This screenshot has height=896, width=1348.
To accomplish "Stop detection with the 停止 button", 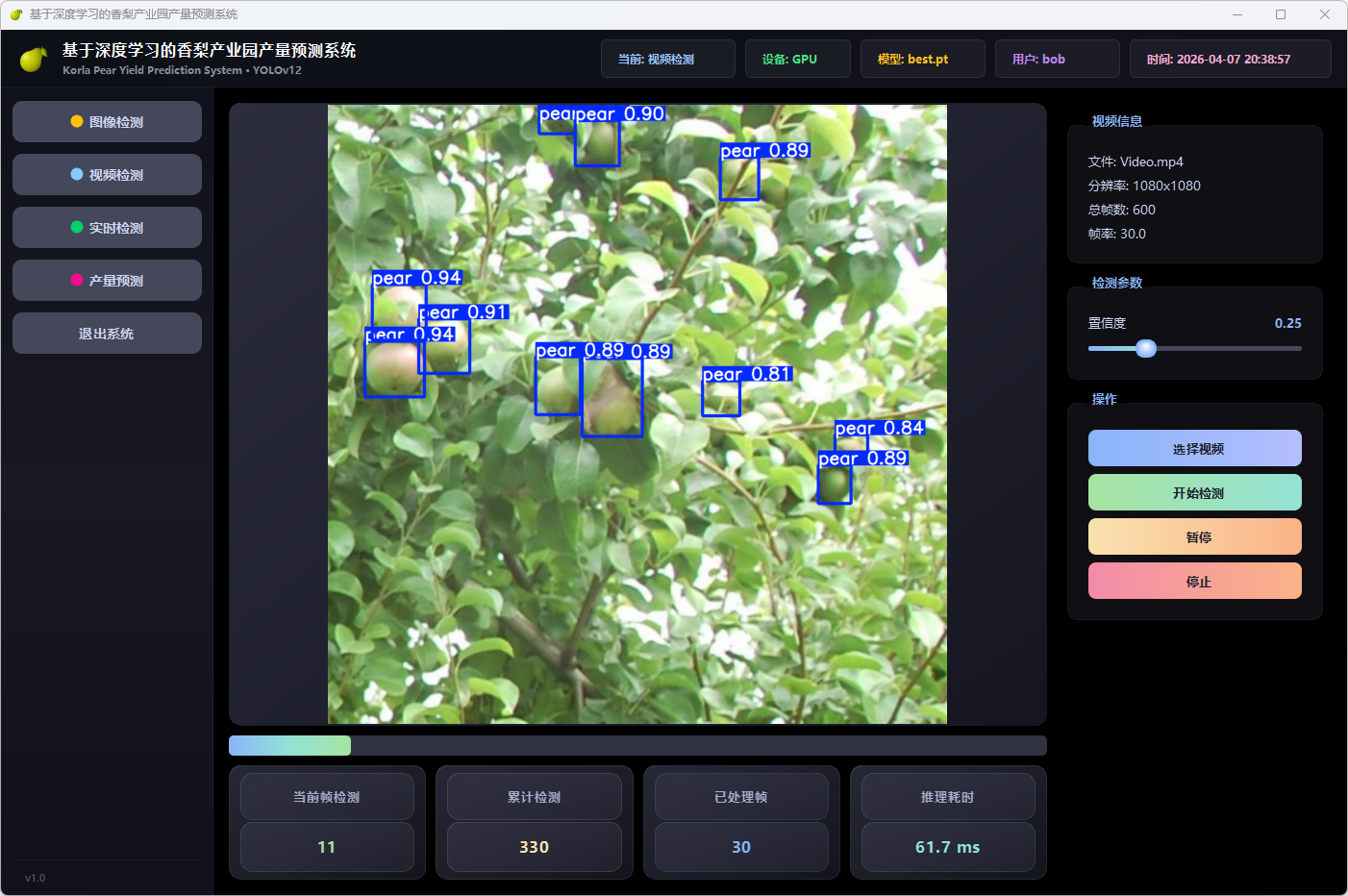I will pyautogui.click(x=1194, y=582).
